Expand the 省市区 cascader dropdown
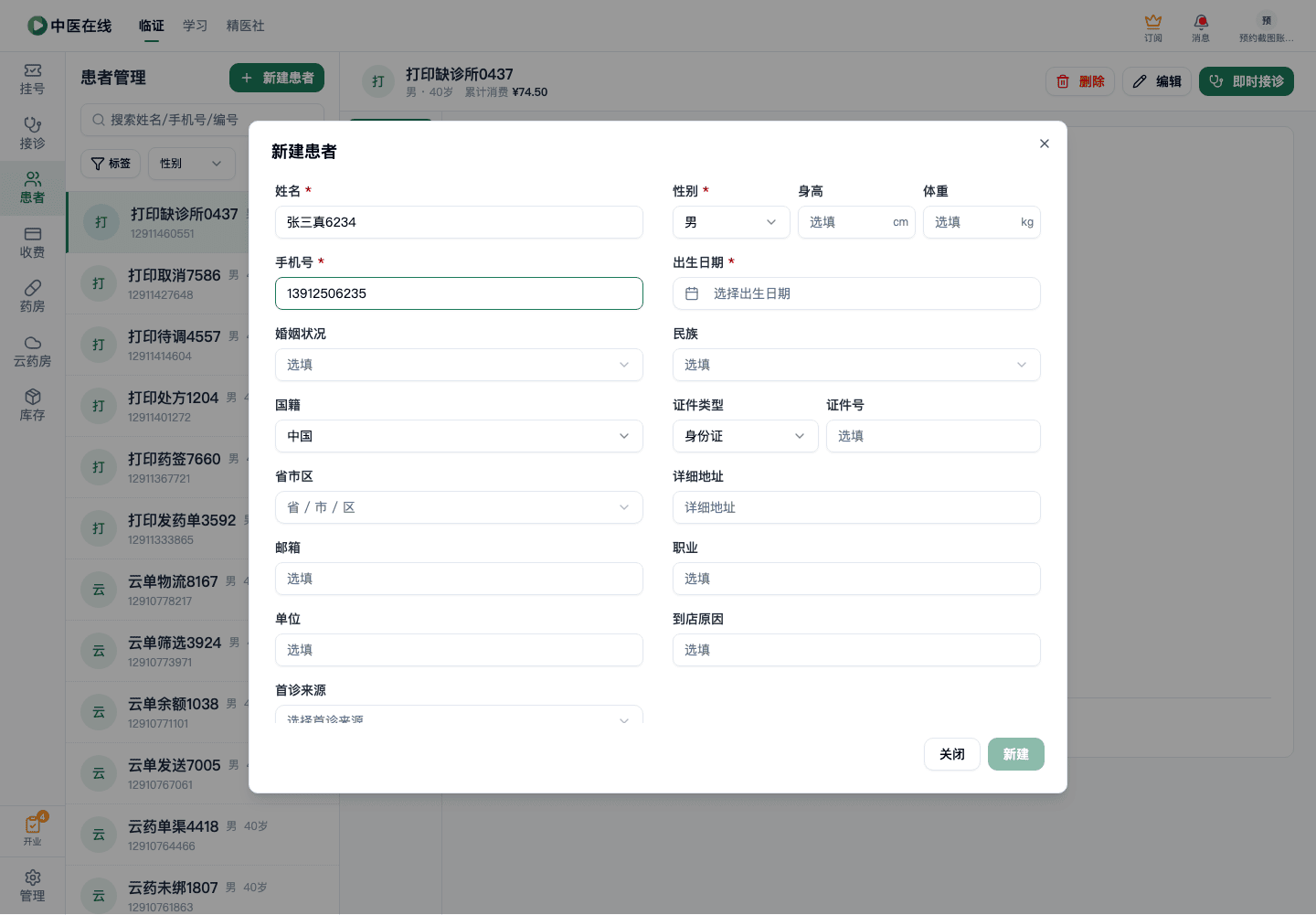Screen dimensions: 1316x915 point(459,507)
